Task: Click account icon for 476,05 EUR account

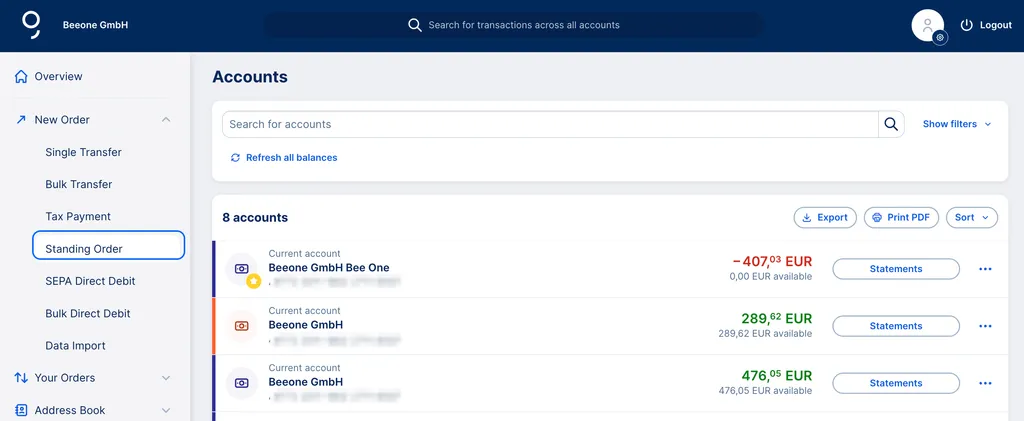Action: pos(241,383)
